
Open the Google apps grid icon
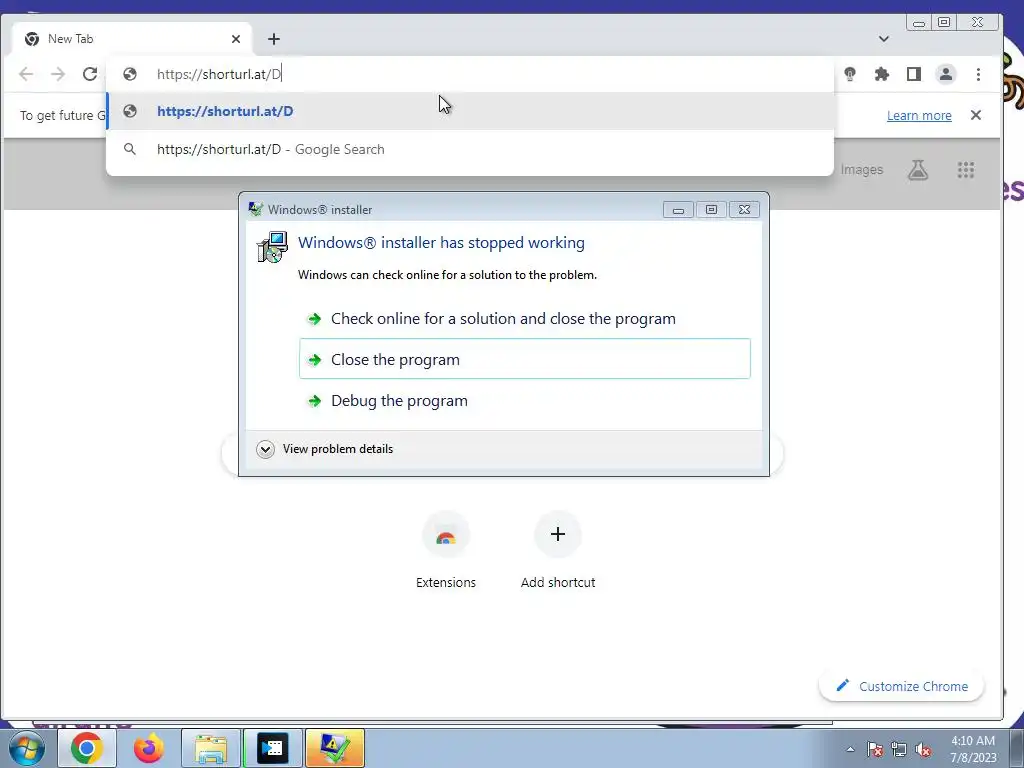click(966, 170)
